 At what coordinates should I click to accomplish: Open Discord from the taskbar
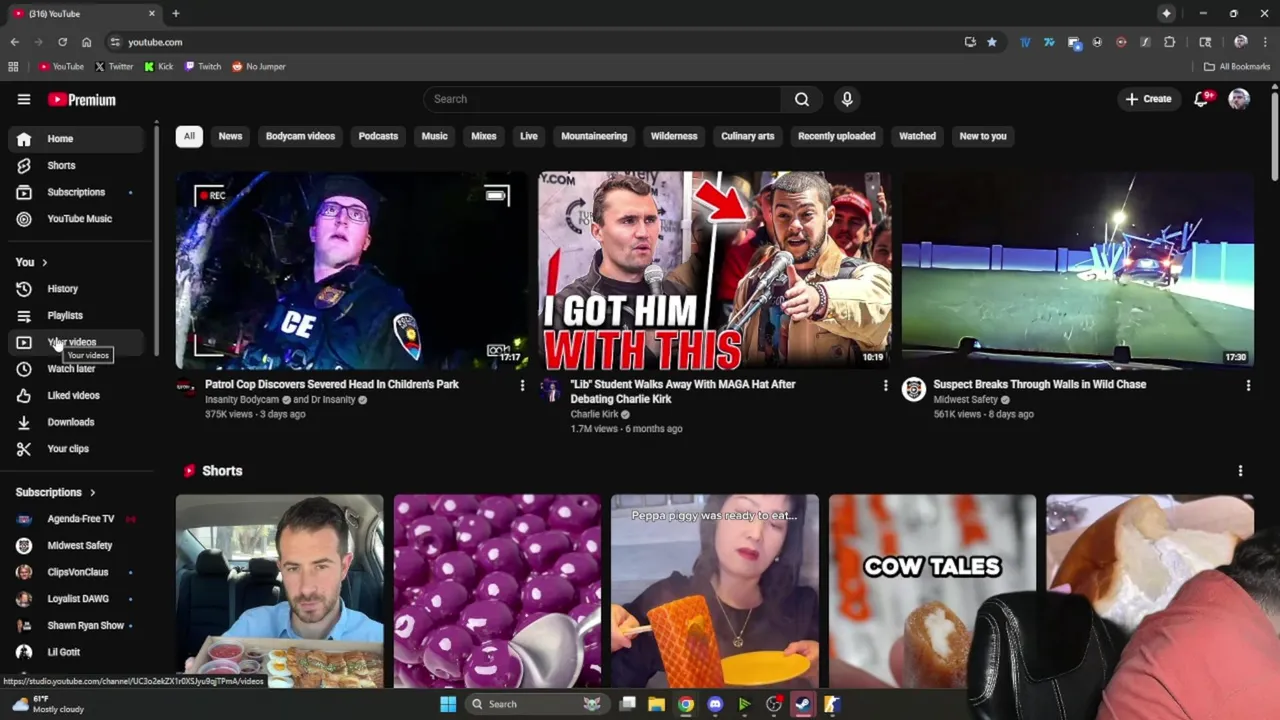(715, 704)
